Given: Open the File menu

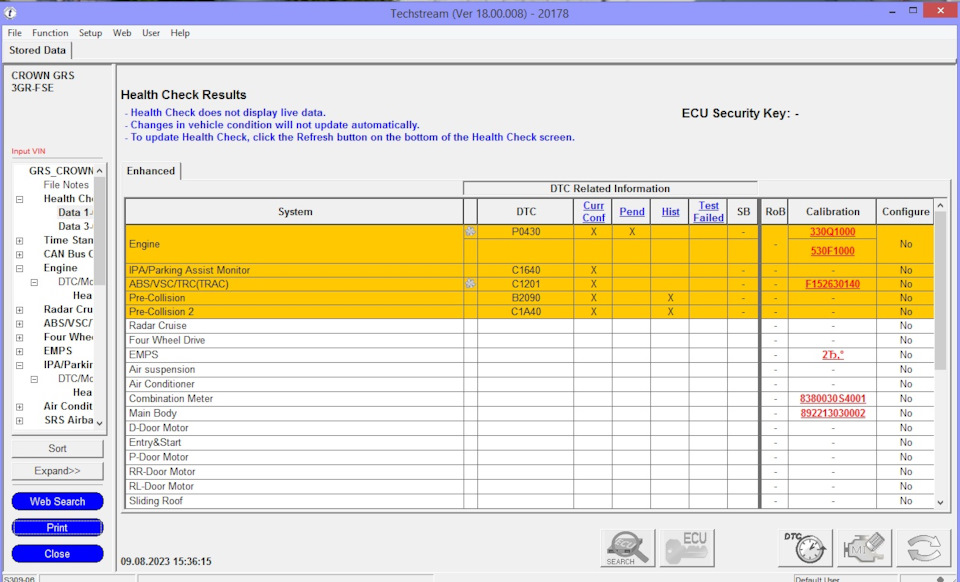Looking at the screenshot, I should click(15, 33).
